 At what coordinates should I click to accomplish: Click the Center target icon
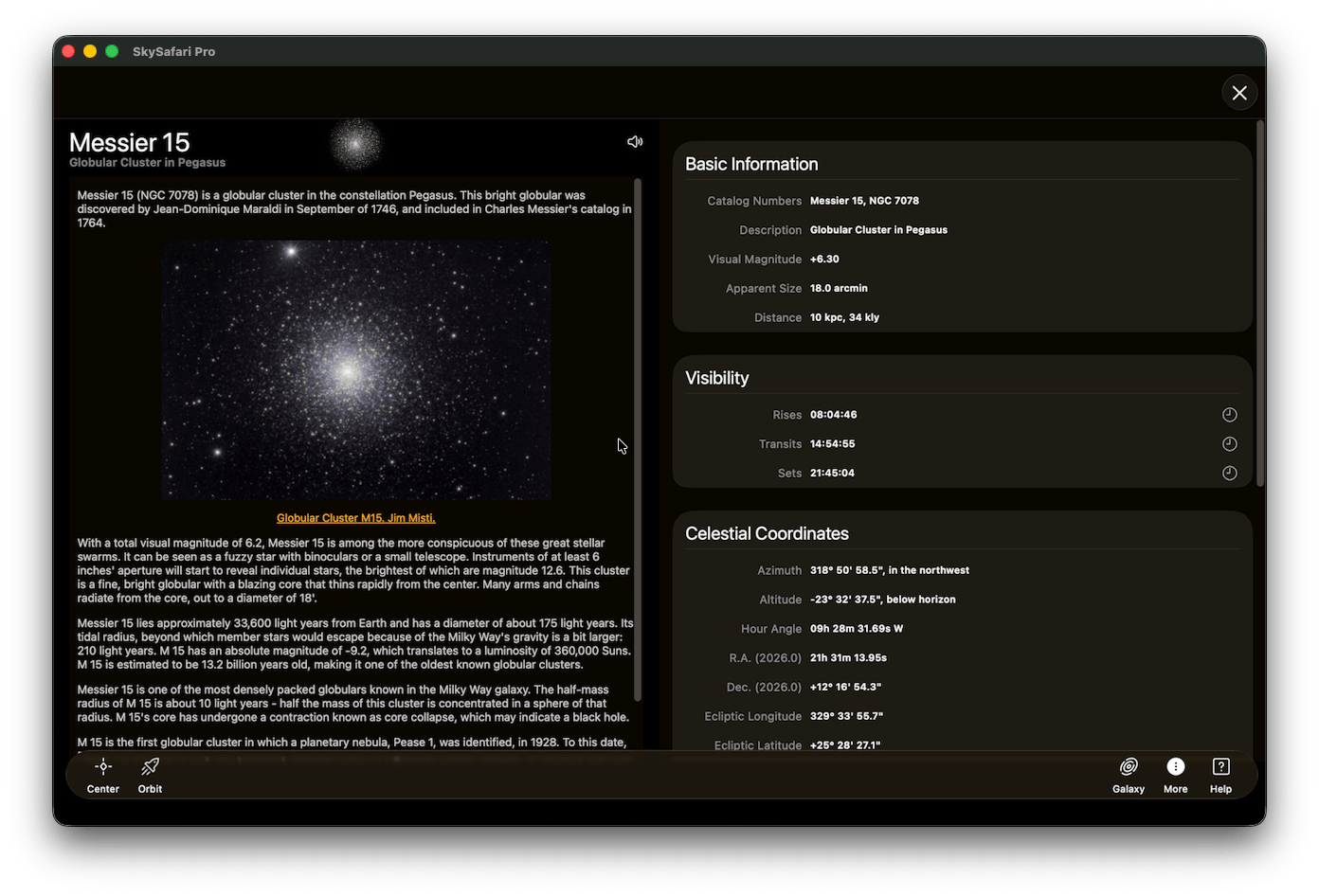tap(103, 766)
